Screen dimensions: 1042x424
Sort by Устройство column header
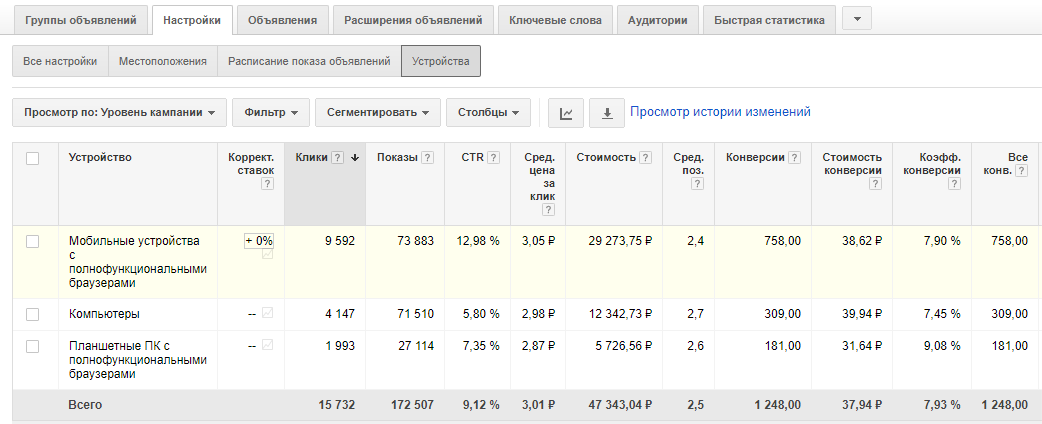click(x=100, y=158)
